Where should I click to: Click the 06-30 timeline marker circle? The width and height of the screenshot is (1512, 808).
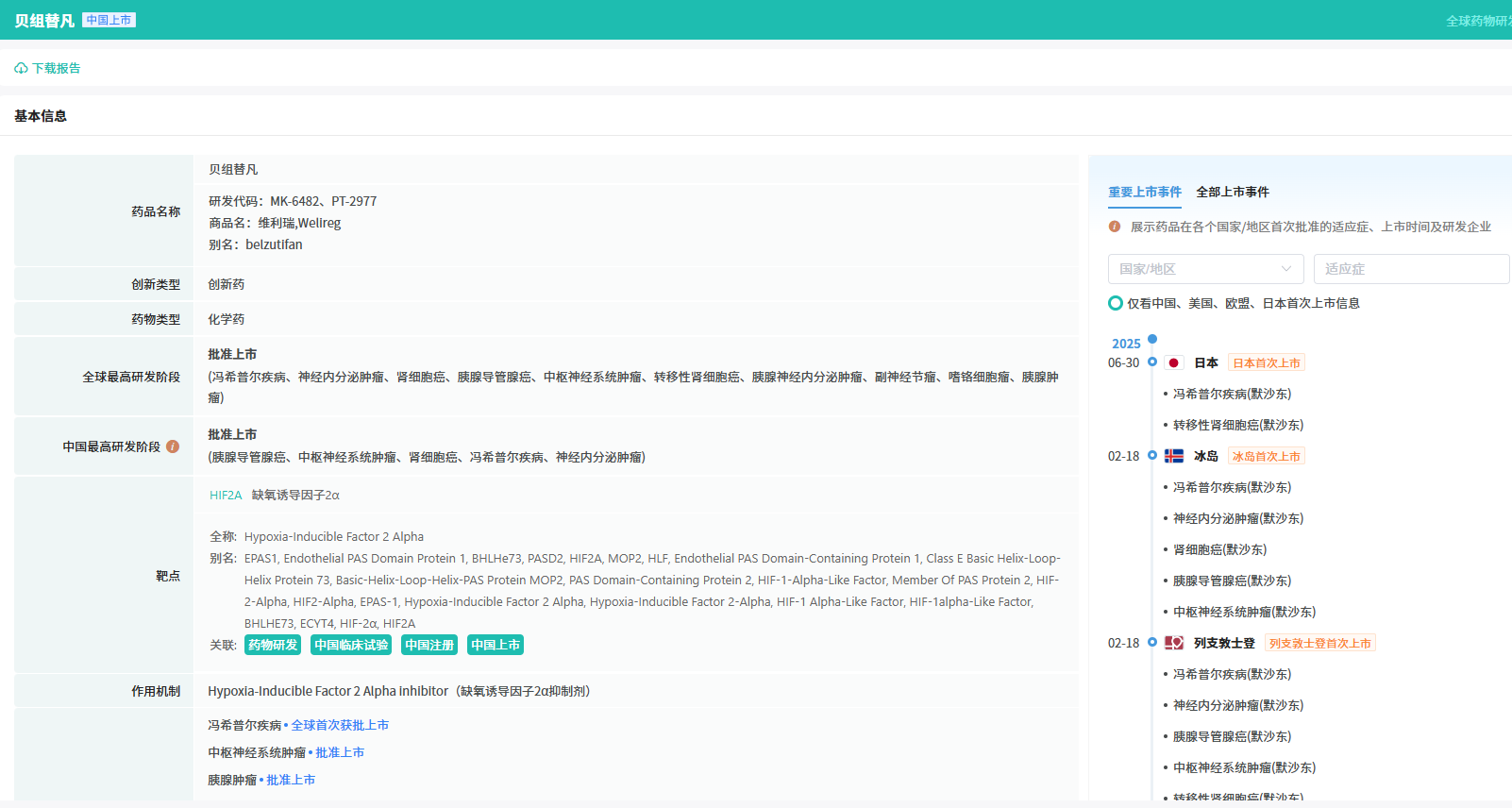(x=1152, y=362)
